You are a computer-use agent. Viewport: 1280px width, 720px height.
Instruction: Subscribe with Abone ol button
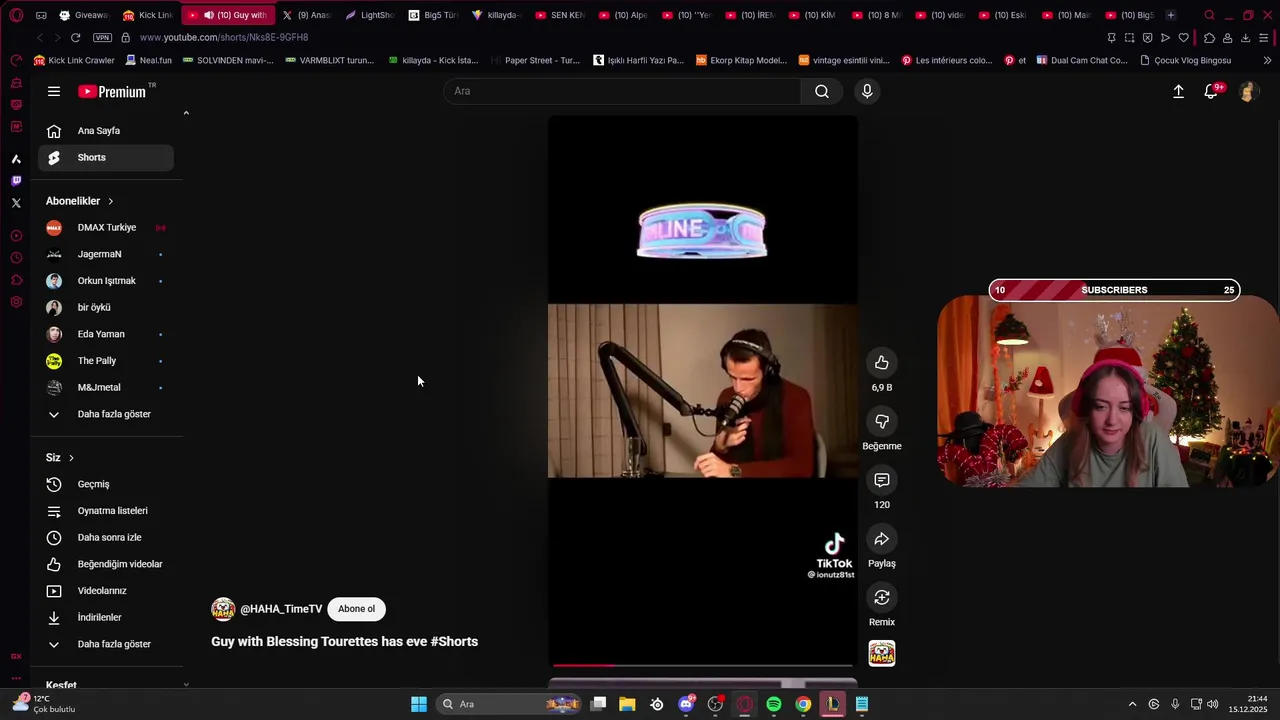[x=356, y=609]
